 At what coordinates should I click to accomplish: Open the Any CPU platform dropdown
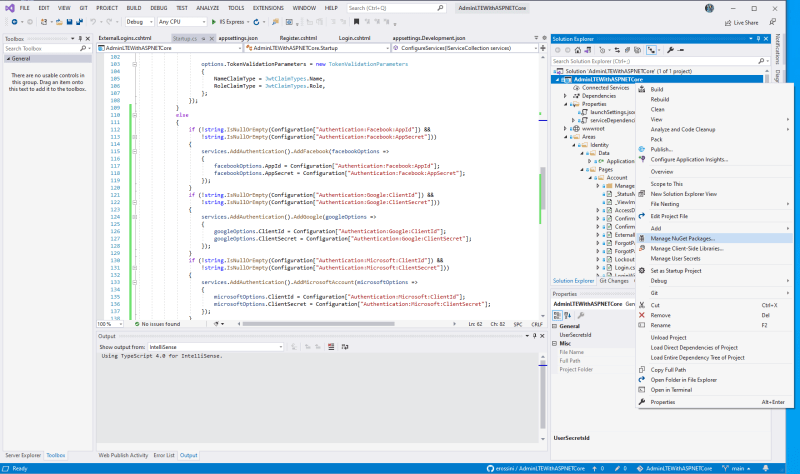[182, 22]
